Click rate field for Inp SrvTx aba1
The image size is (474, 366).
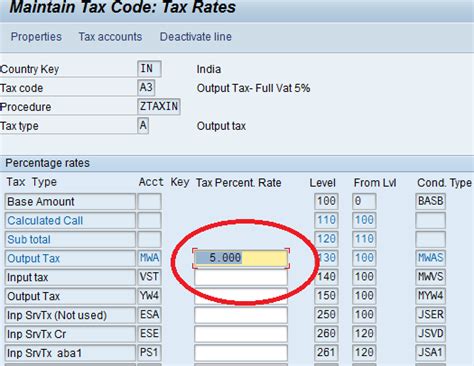[241, 353]
